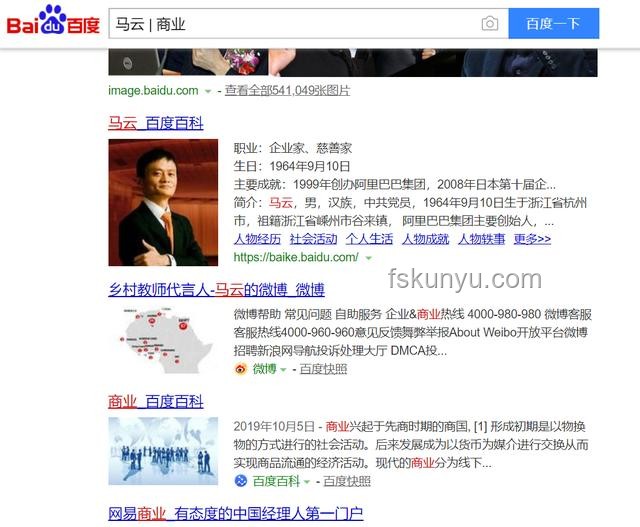Open 乡村教师代言人-马云的微博 result
The height and width of the screenshot is (527, 640).
tap(216, 289)
